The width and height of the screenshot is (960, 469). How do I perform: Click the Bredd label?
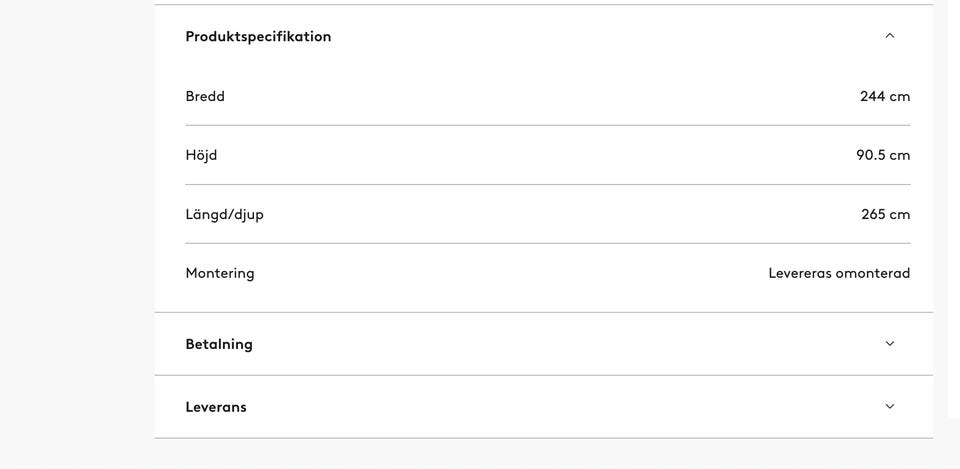205,96
